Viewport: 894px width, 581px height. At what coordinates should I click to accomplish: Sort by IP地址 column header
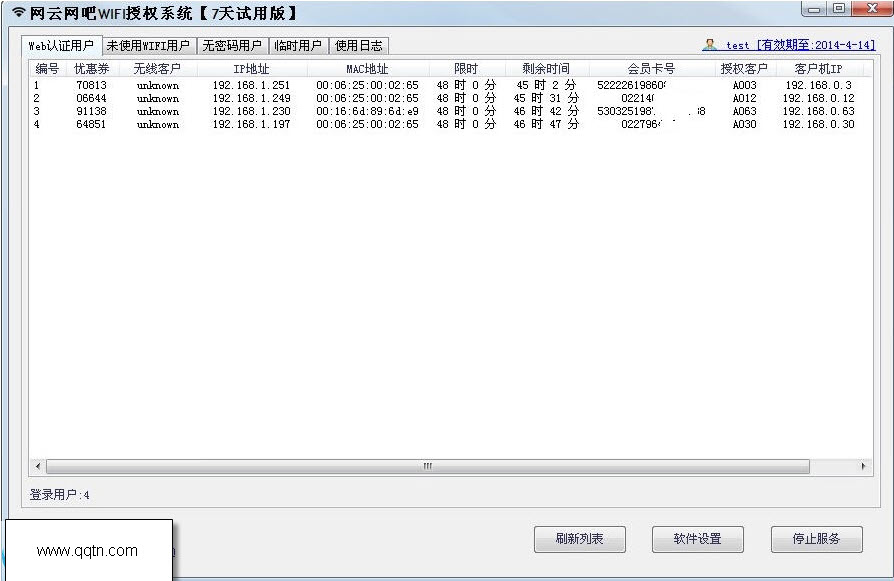[x=251, y=69]
